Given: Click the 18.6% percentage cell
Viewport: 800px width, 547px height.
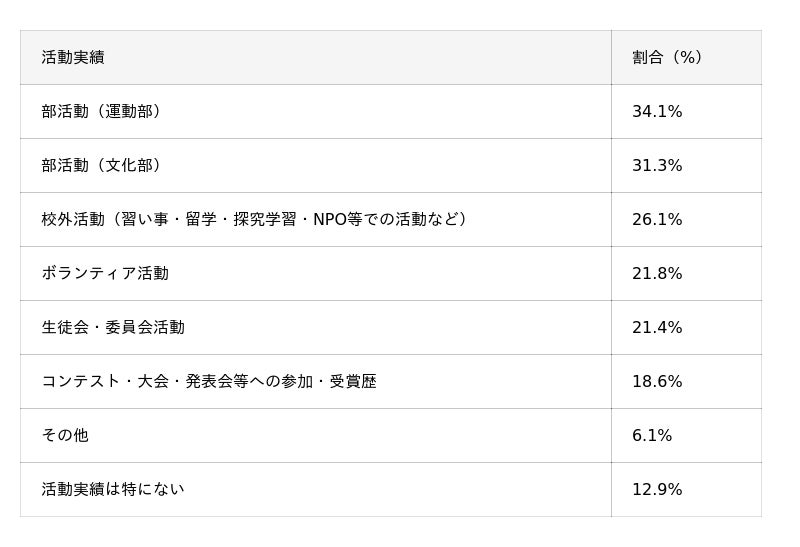Looking at the screenshot, I should 657,382.
